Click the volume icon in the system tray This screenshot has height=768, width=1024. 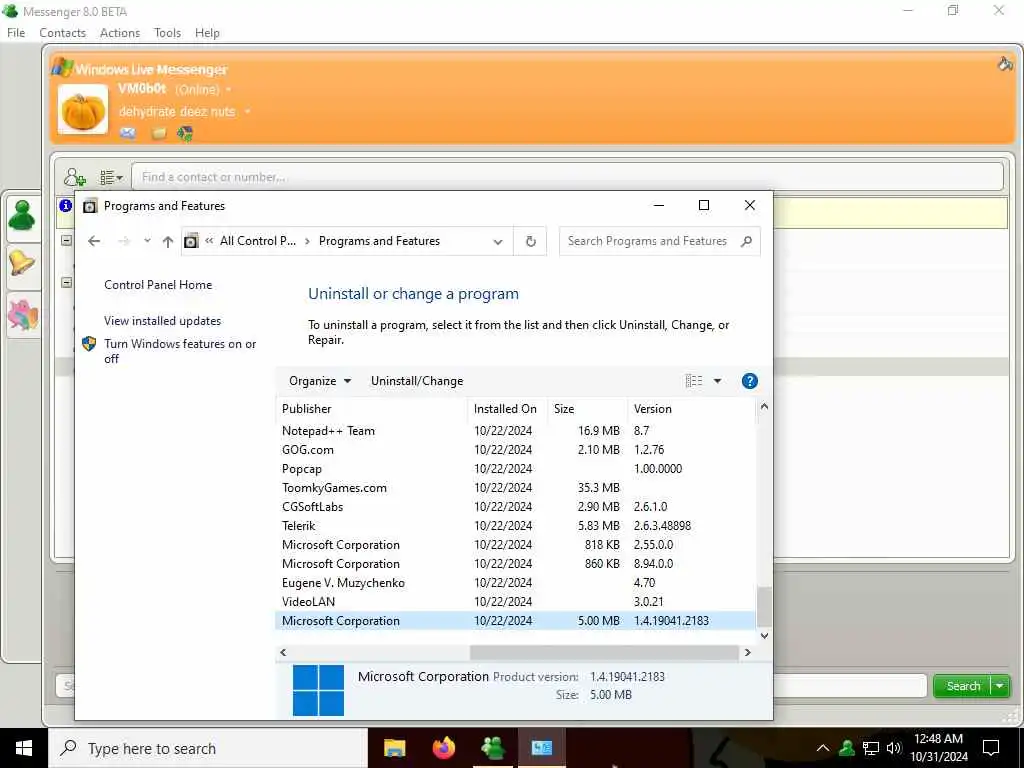pos(894,748)
